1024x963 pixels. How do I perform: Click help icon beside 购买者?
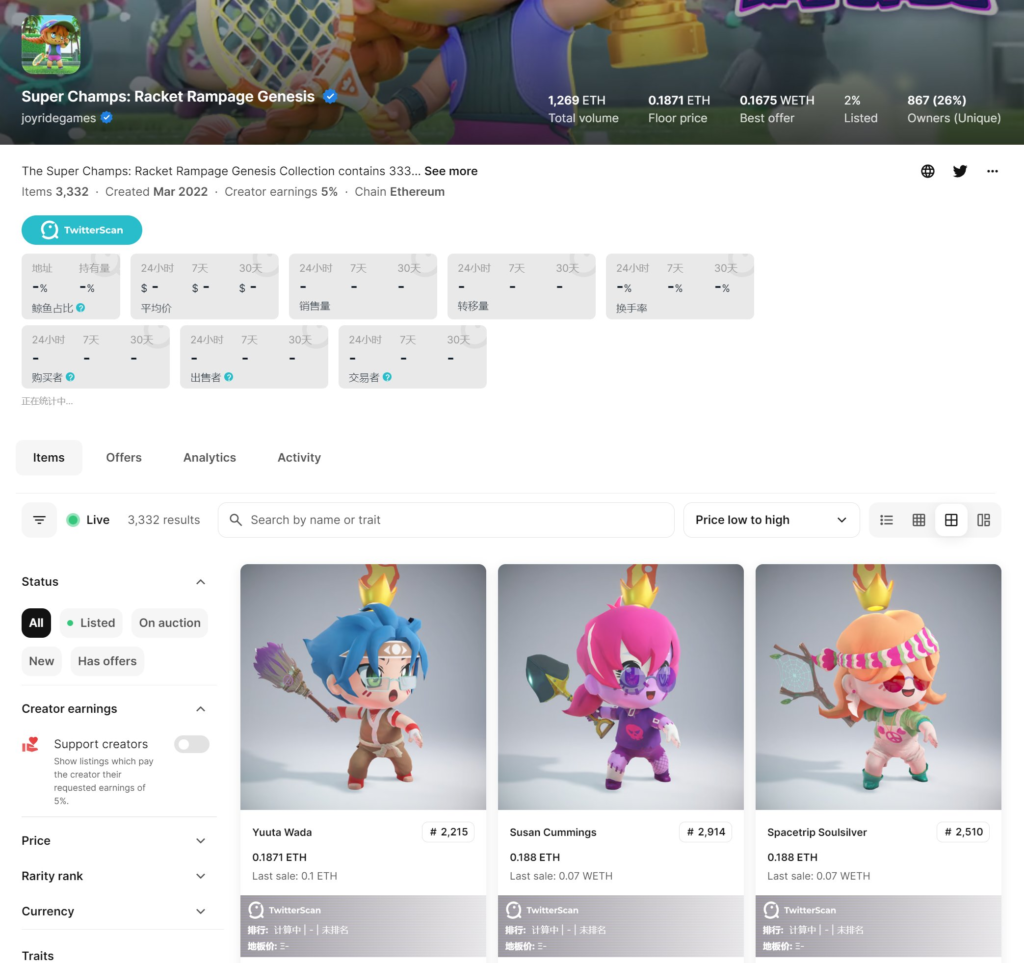[x=71, y=377]
